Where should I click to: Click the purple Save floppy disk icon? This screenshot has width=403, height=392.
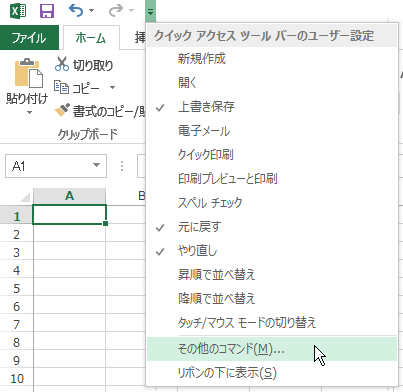click(47, 11)
